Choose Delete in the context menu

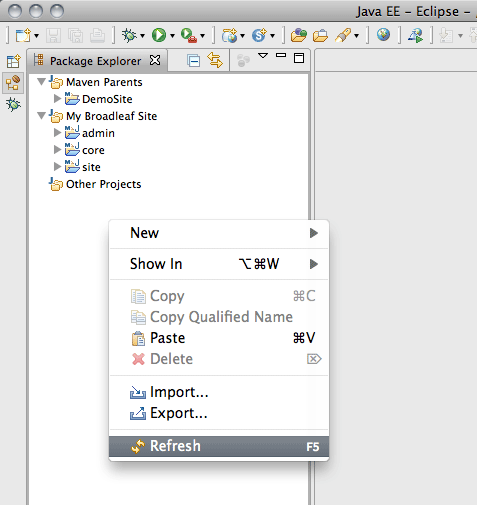click(219, 359)
